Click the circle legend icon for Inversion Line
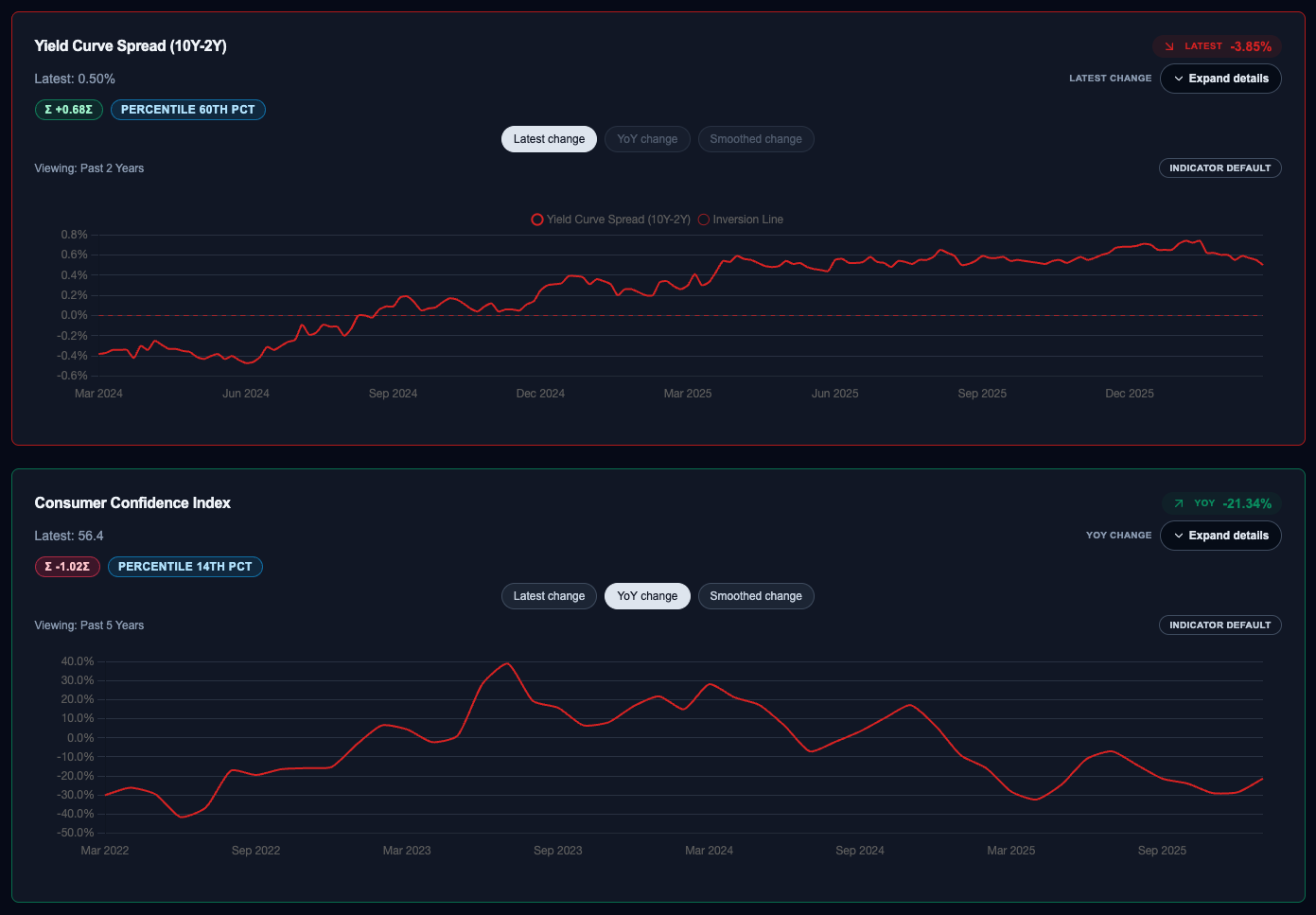The image size is (1316, 915). click(x=703, y=219)
